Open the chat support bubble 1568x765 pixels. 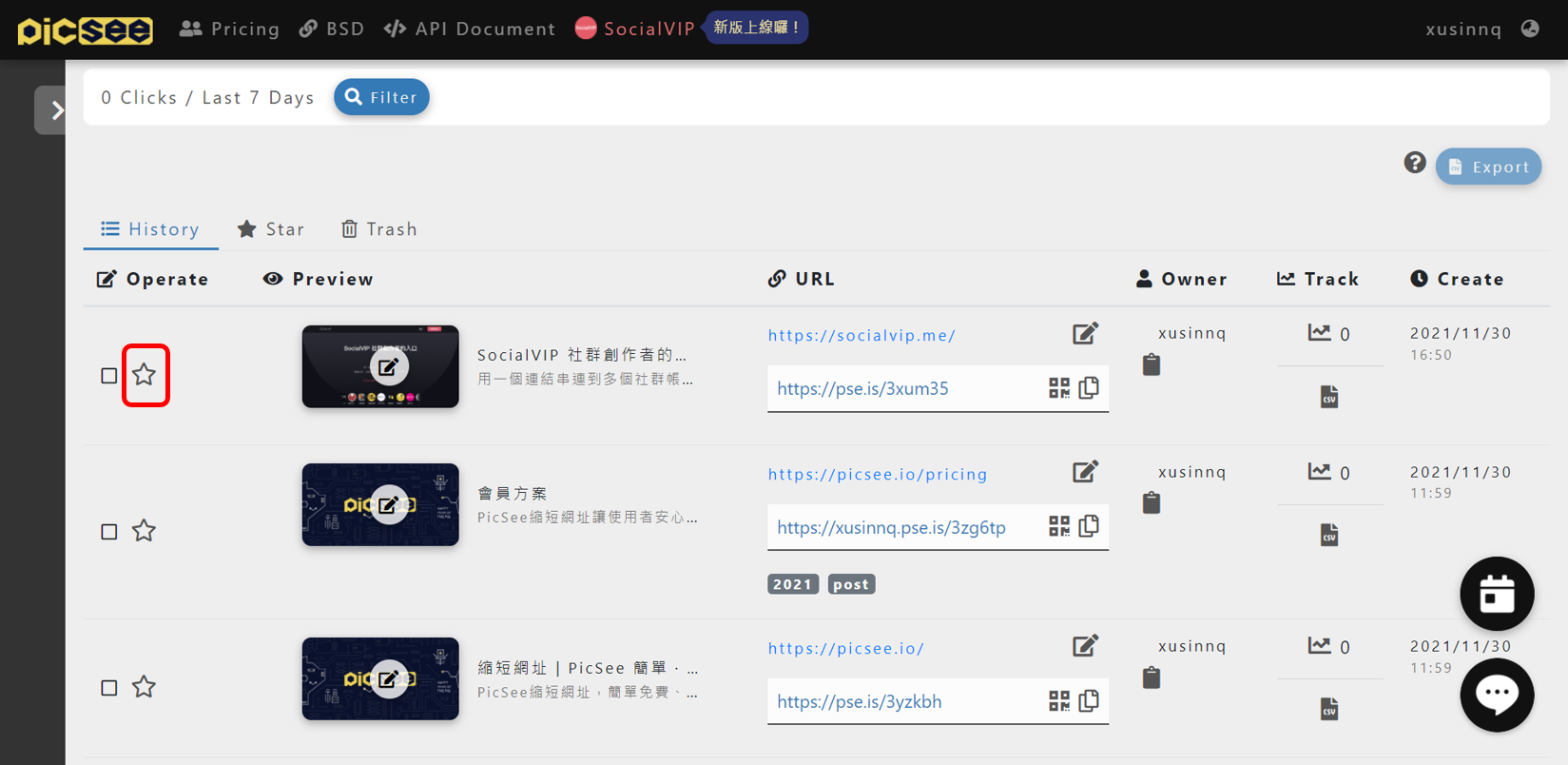tap(1497, 696)
